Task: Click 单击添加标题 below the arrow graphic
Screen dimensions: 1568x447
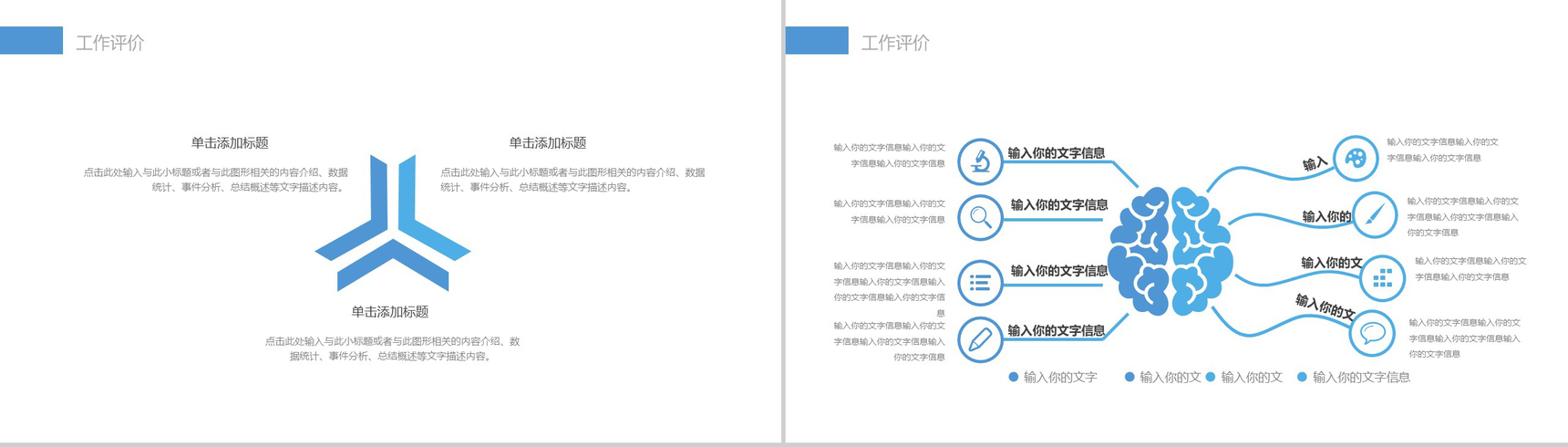Action: [x=390, y=312]
